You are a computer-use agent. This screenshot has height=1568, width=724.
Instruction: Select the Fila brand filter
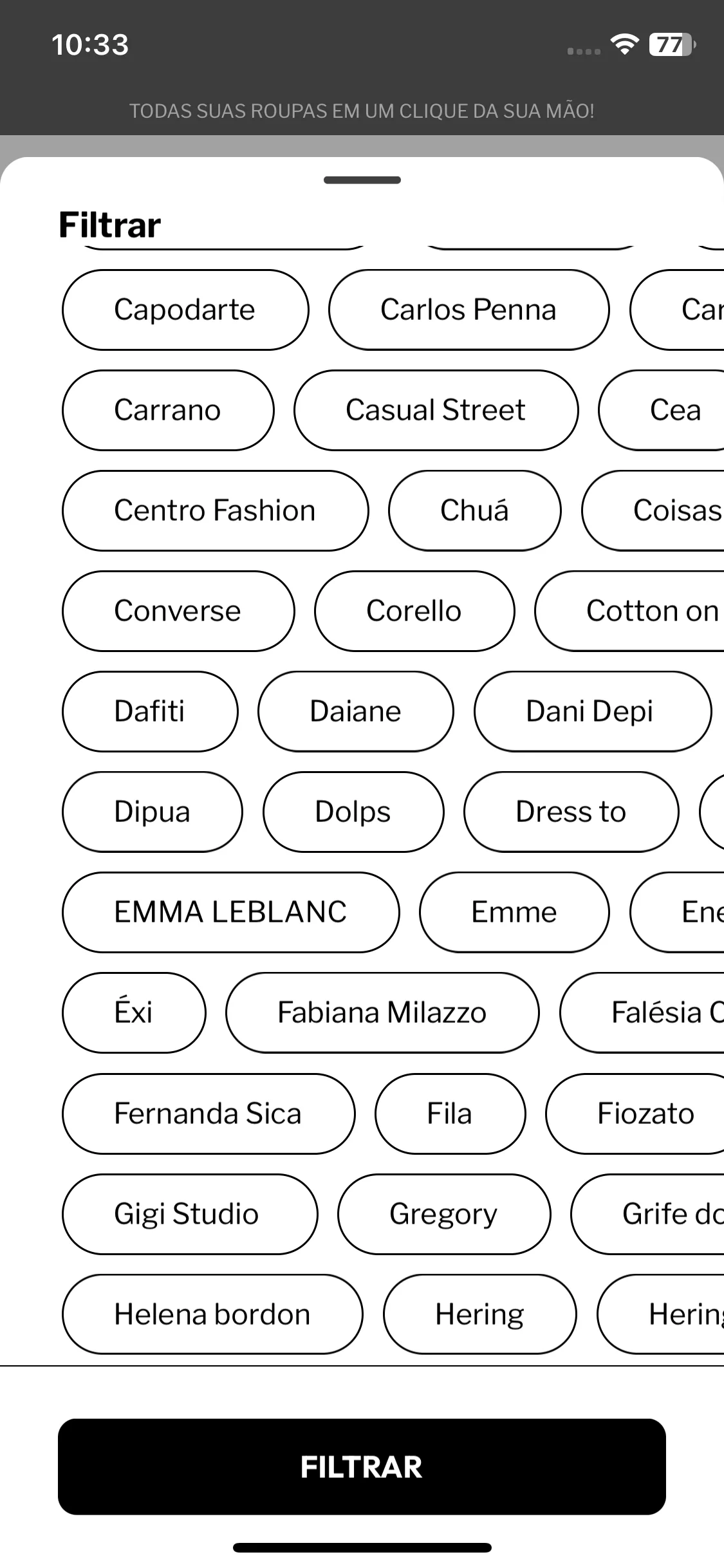(450, 1114)
